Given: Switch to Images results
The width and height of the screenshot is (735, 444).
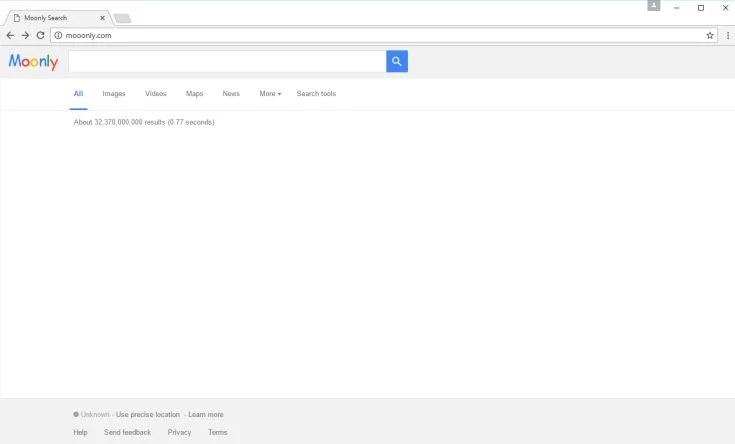Looking at the screenshot, I should coord(114,94).
